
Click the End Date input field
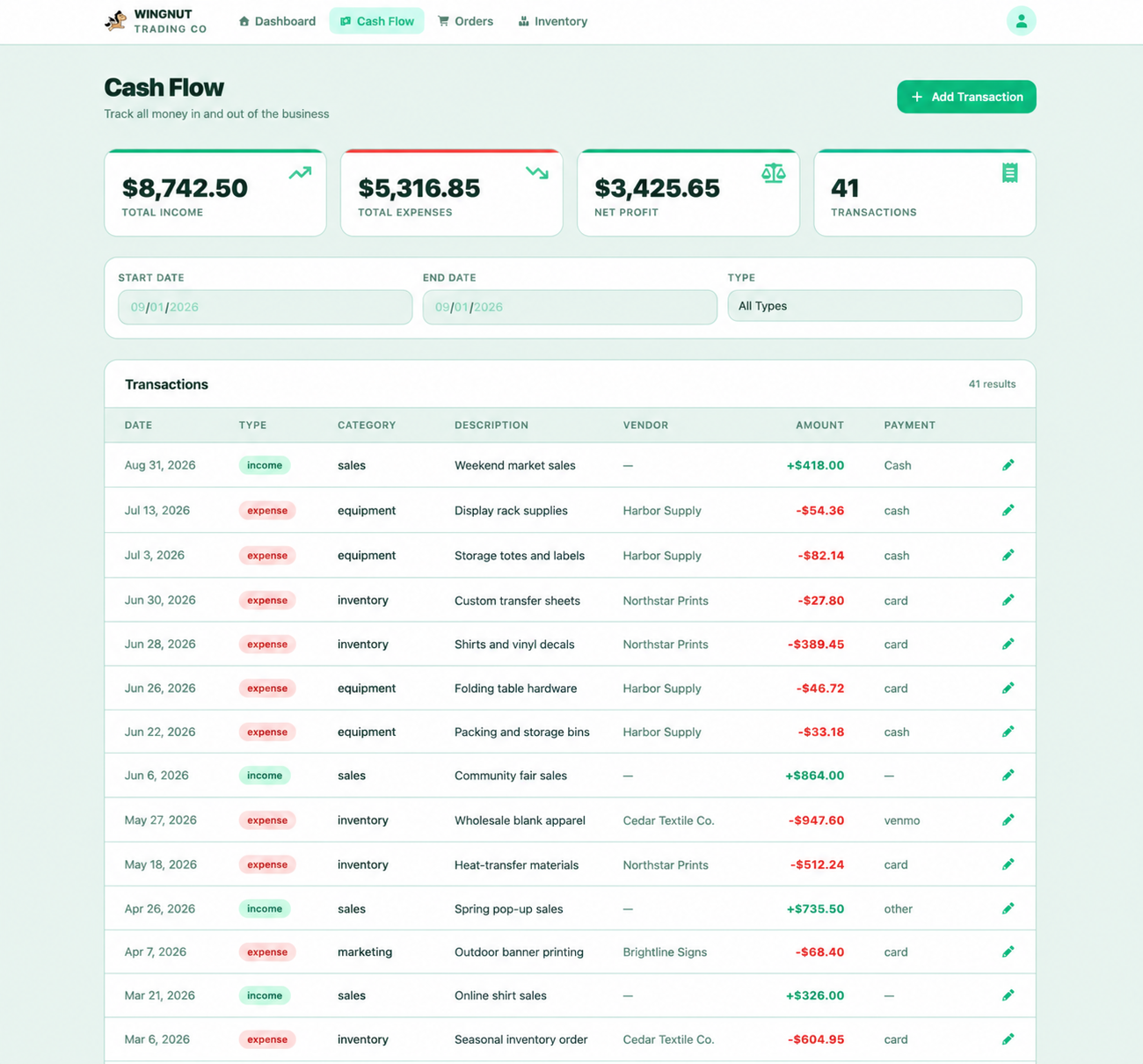(570, 307)
